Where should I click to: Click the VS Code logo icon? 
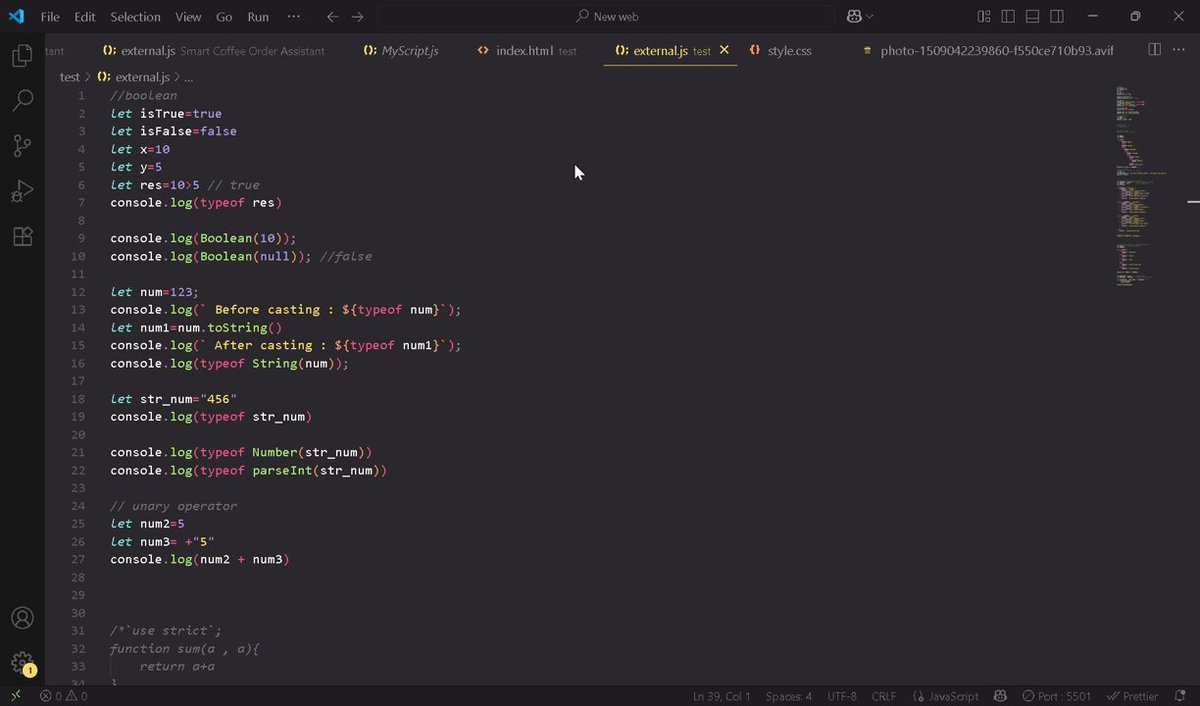click(16, 16)
